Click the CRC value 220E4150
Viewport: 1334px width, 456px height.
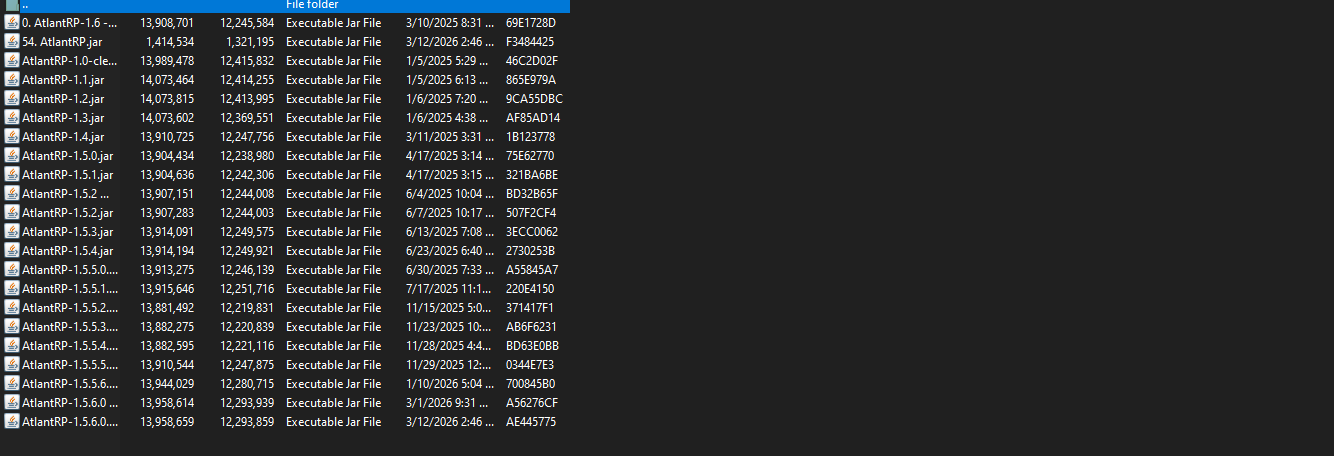[x=531, y=288]
